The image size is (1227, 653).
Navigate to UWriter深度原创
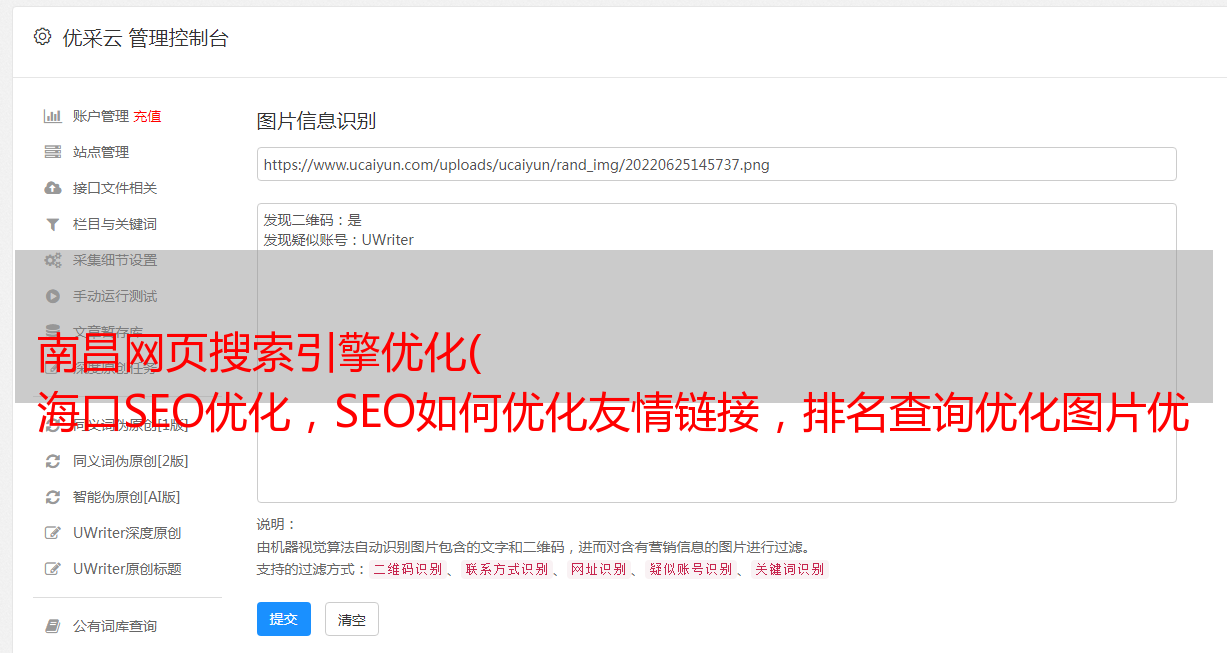pos(127,533)
